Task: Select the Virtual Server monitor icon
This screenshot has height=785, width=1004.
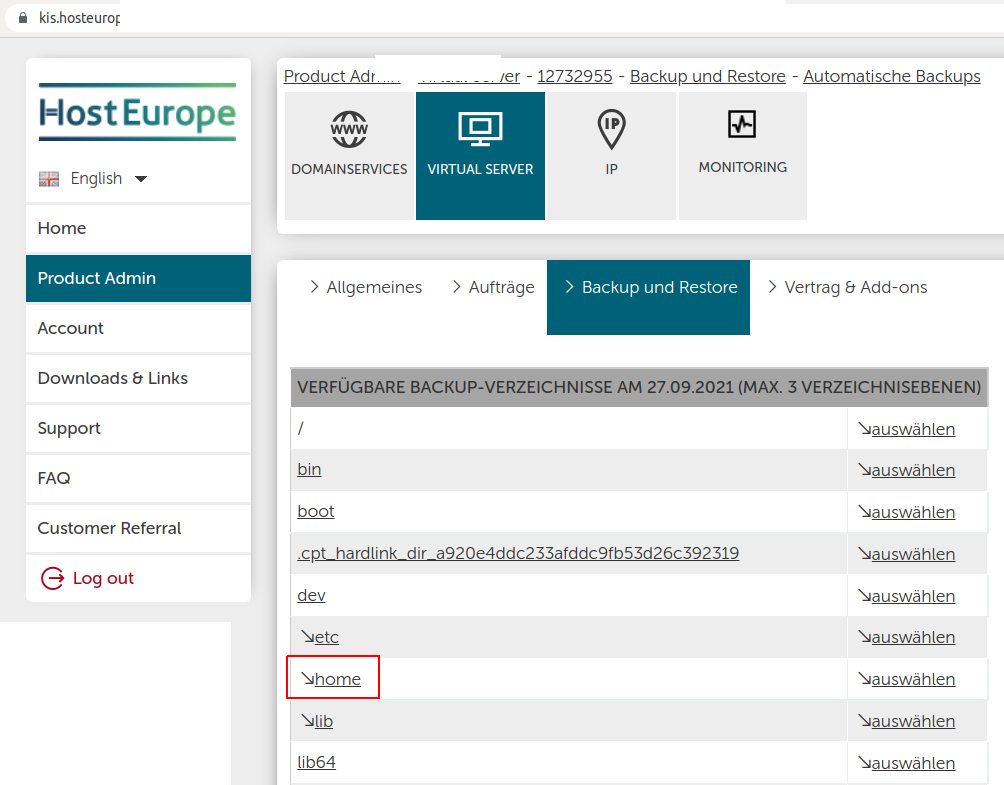Action: 480,129
